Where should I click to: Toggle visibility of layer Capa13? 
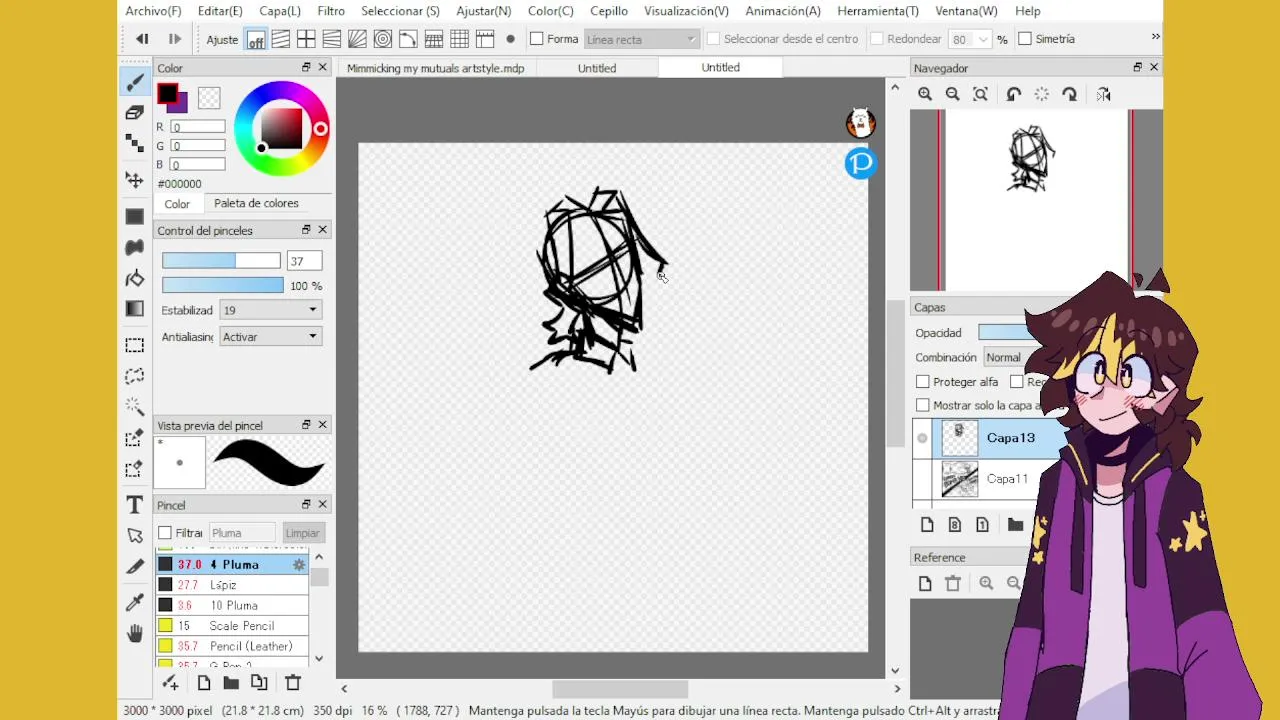point(922,438)
